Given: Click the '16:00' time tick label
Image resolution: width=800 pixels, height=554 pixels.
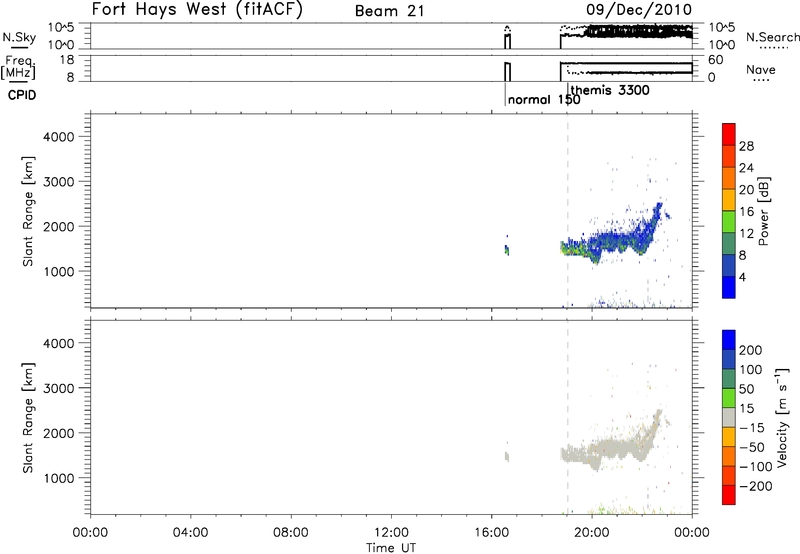Looking at the screenshot, I should pos(491,533).
